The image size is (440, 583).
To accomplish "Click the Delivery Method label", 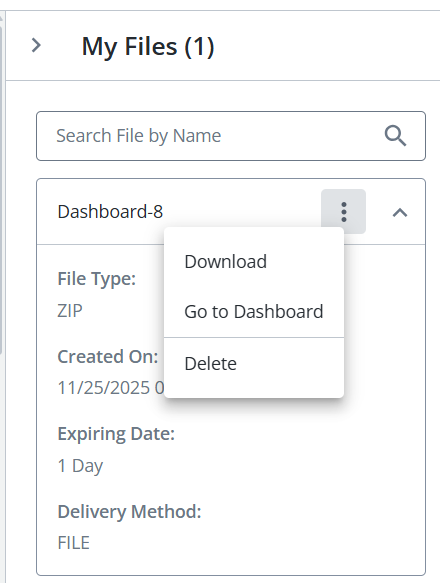I will (x=129, y=512).
